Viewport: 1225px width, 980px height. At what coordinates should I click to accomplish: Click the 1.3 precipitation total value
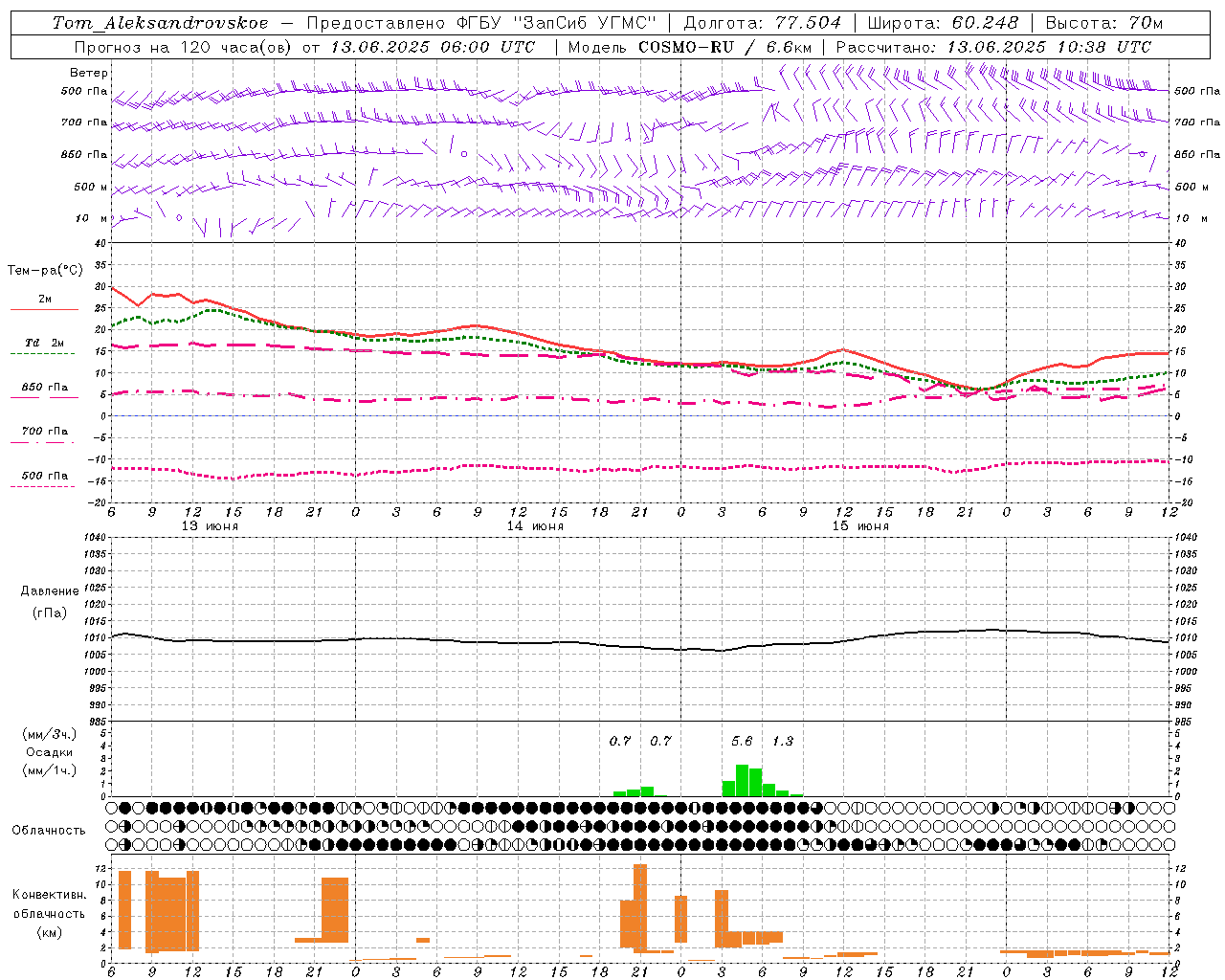[783, 741]
